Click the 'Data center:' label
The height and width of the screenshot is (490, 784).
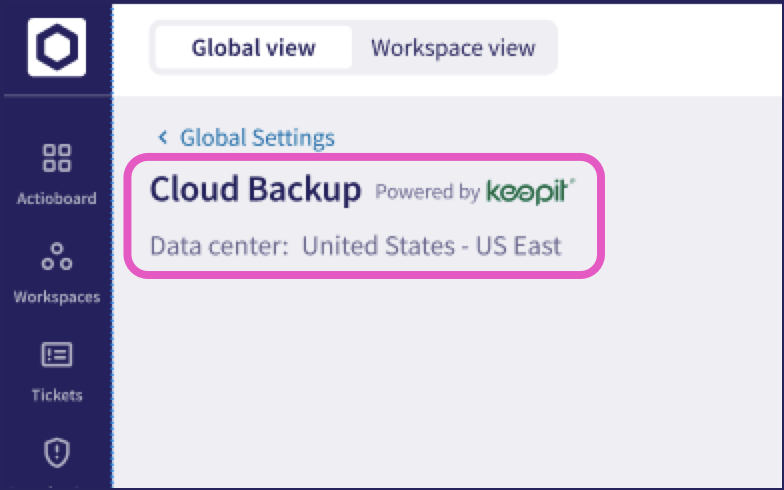click(x=220, y=246)
